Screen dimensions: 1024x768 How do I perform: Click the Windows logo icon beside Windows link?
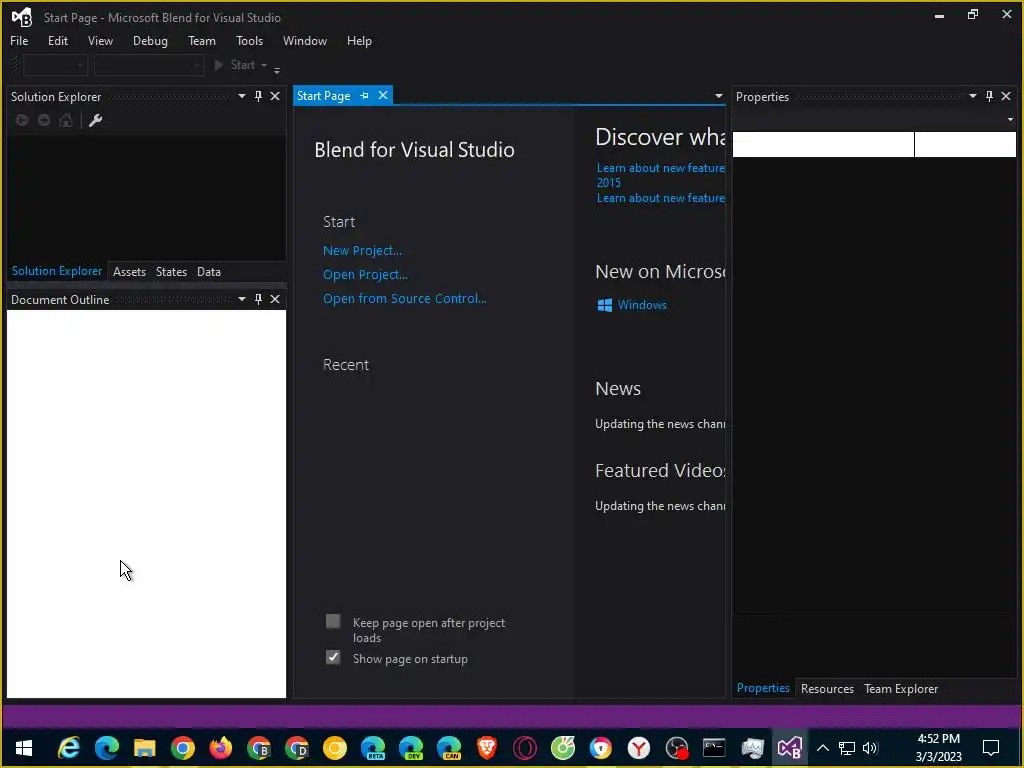(x=605, y=305)
